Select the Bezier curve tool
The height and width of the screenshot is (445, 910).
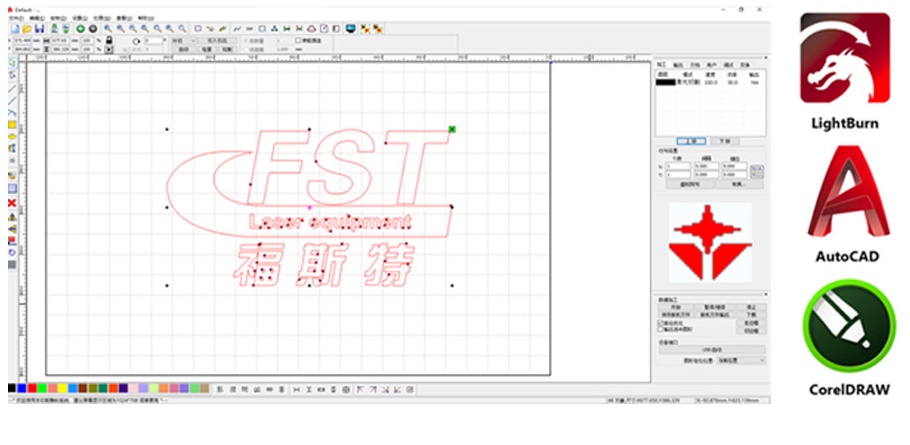(x=12, y=113)
